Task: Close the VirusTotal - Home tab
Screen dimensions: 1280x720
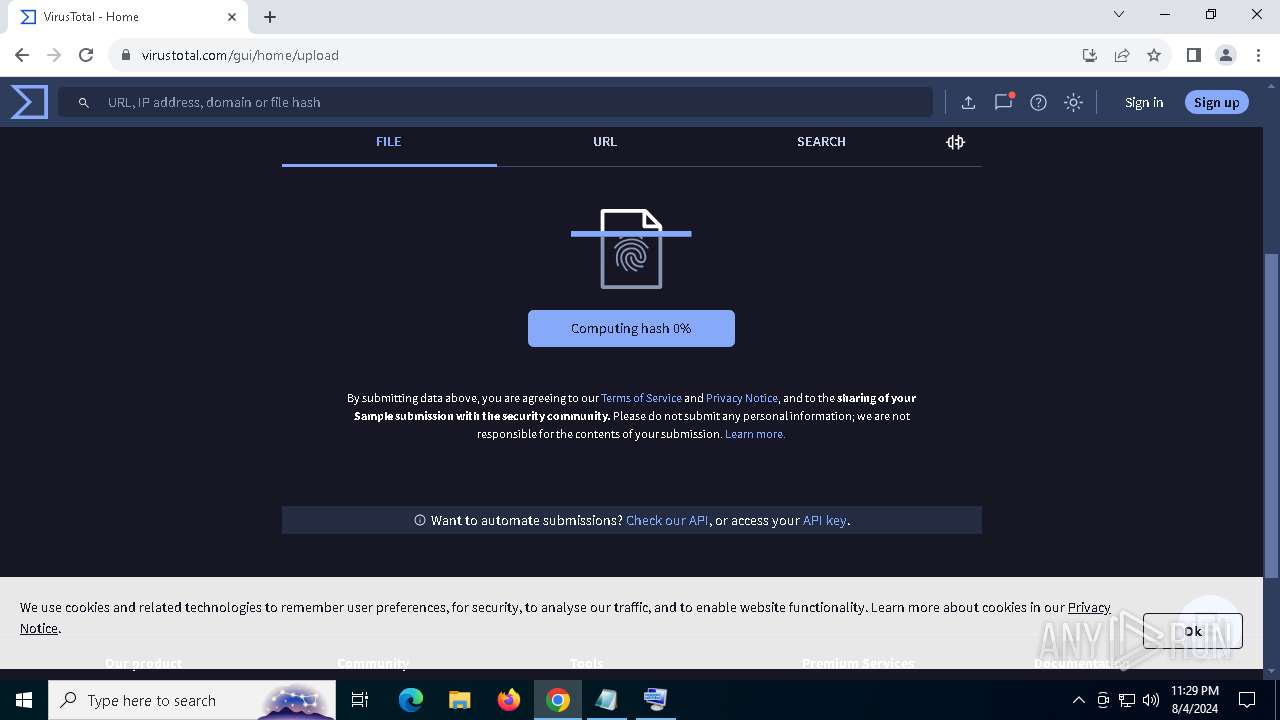Action: pyautogui.click(x=232, y=17)
